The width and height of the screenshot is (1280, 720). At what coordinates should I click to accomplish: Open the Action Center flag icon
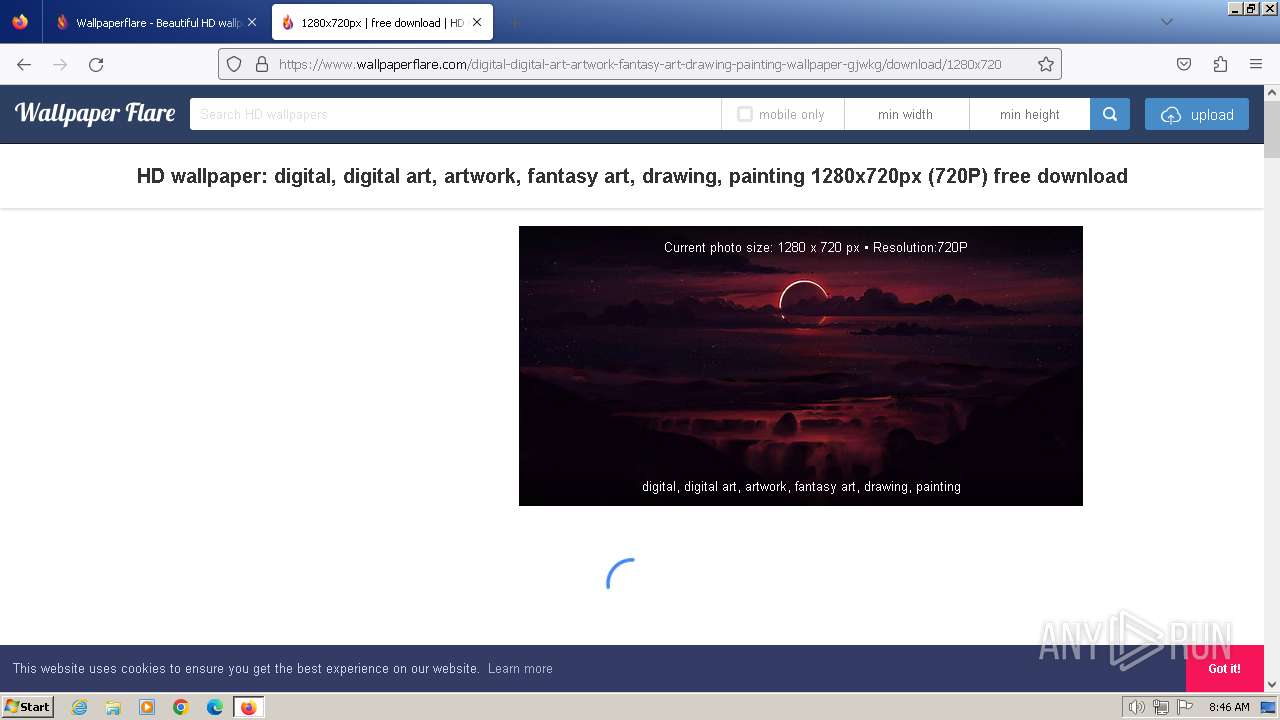point(1186,707)
